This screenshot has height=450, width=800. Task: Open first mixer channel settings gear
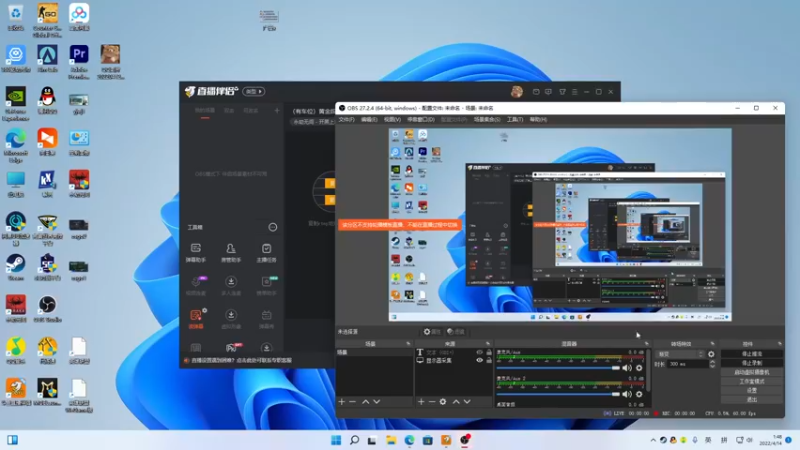click(639, 368)
